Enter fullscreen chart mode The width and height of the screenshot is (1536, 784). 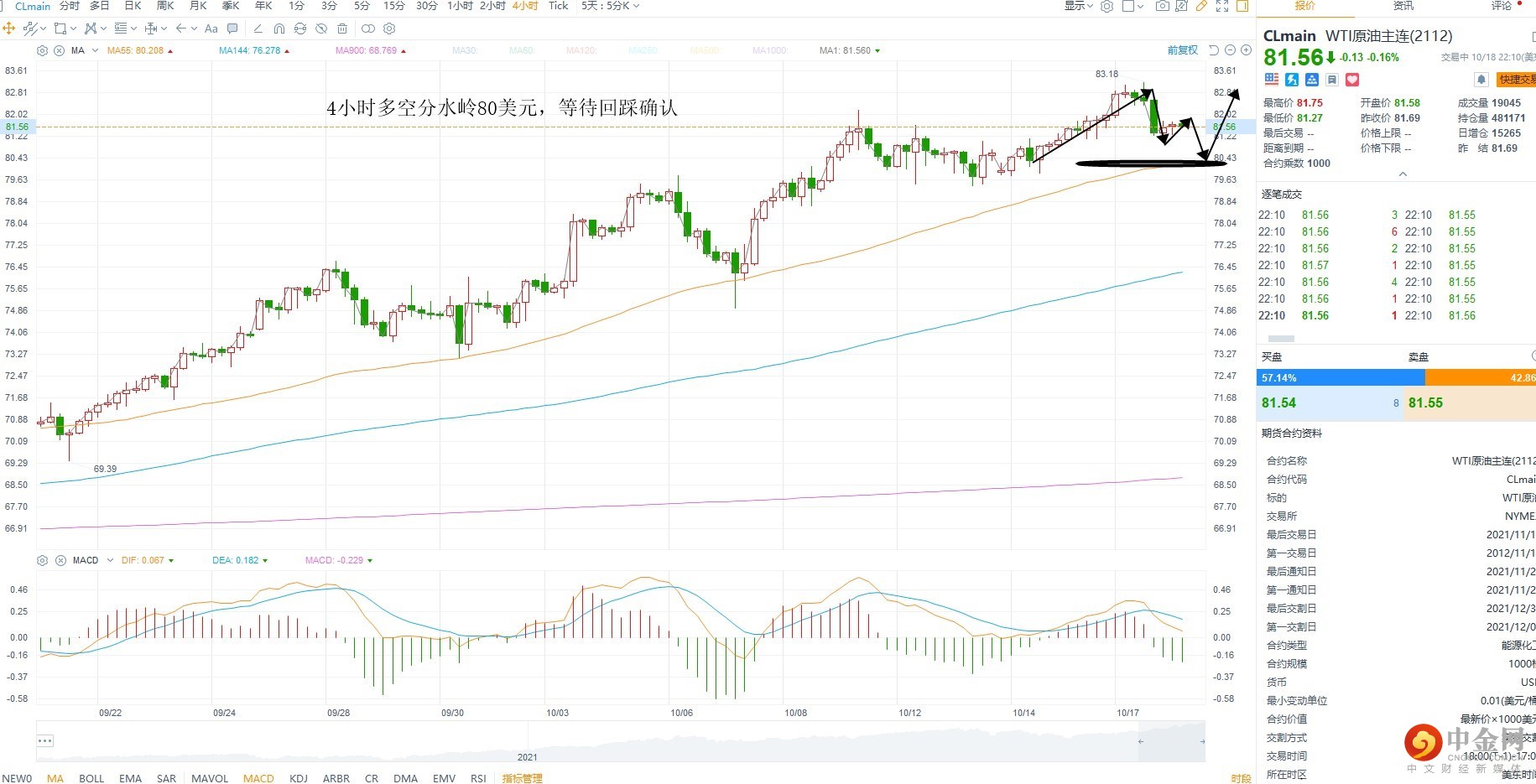click(1222, 6)
